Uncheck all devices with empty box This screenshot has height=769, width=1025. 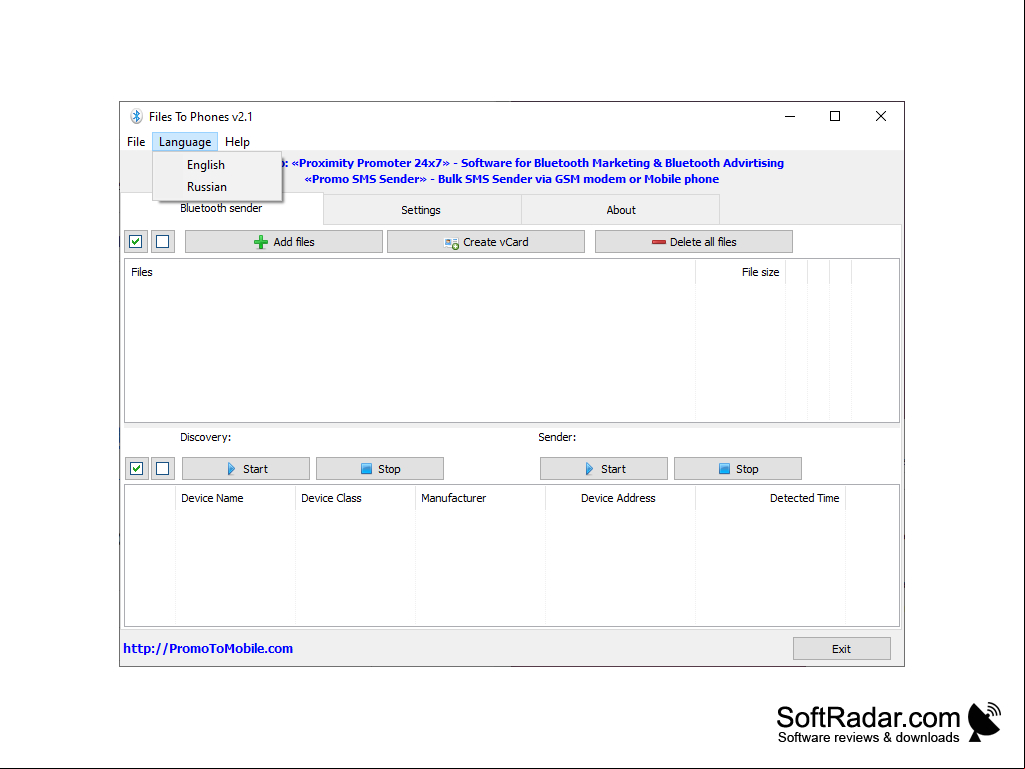163,468
